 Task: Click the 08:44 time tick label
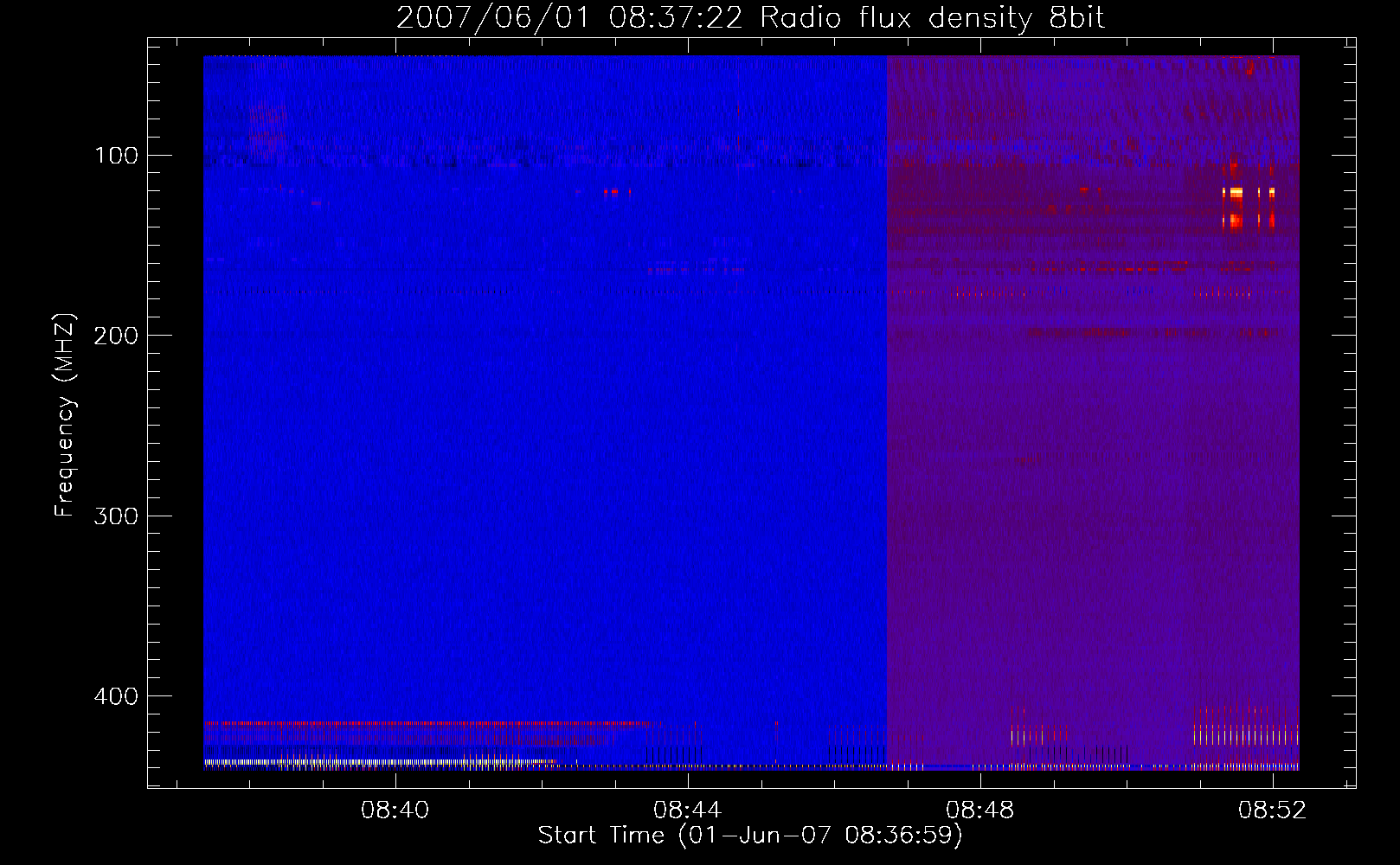point(688,811)
